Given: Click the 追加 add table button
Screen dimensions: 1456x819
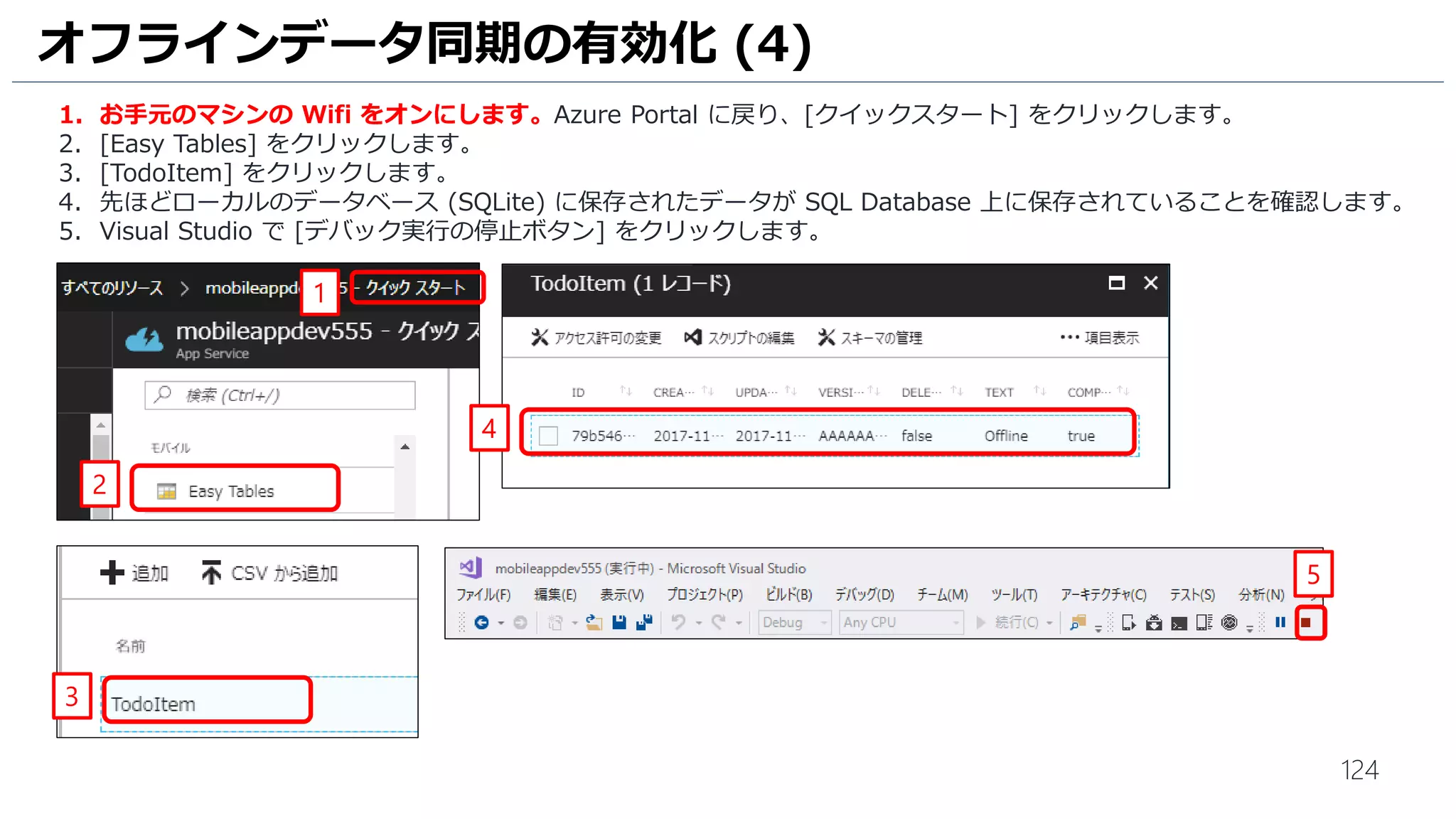Looking at the screenshot, I should pos(134,573).
